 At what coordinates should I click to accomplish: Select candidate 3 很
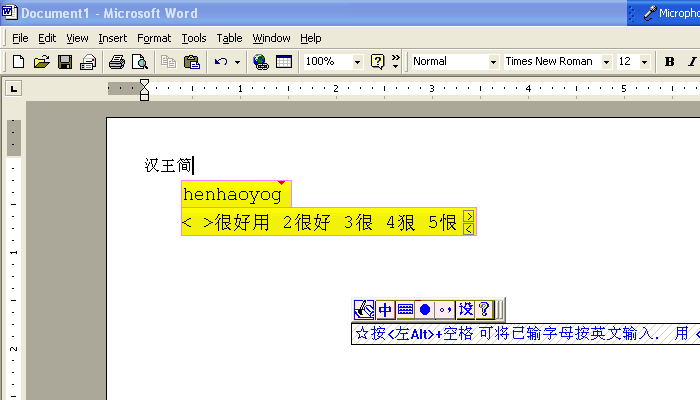tap(358, 222)
